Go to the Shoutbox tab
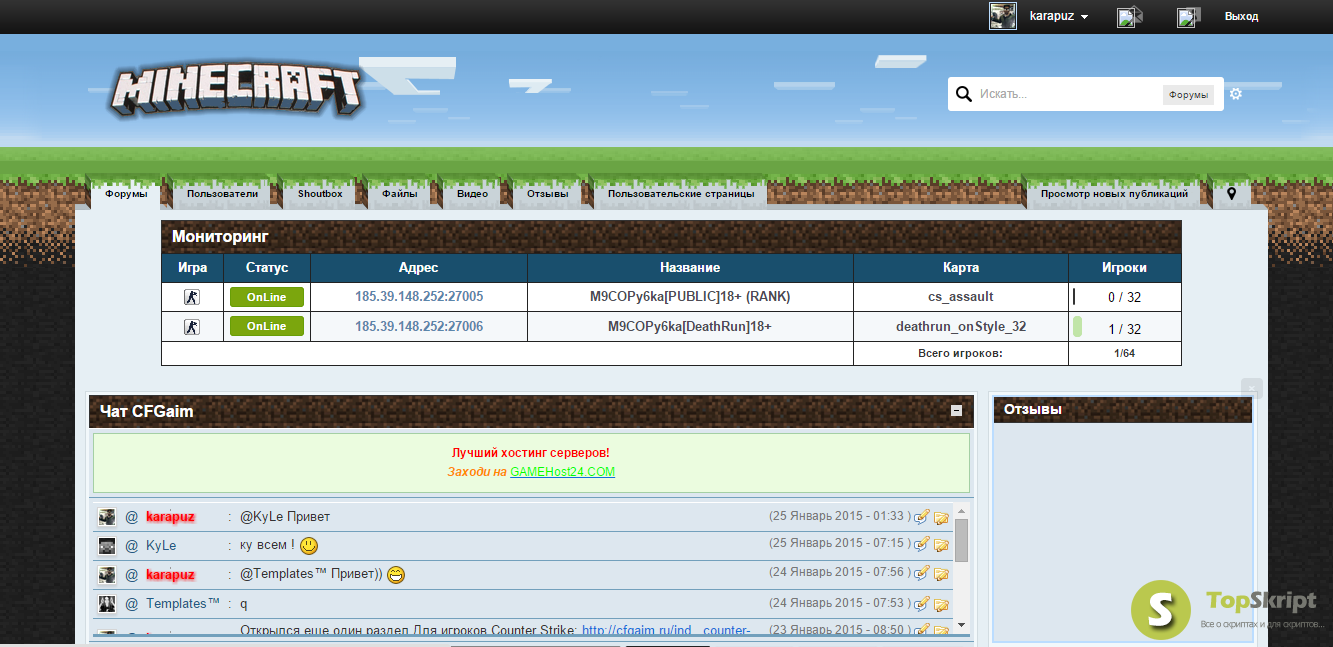The width and height of the screenshot is (1333, 647). [320, 193]
